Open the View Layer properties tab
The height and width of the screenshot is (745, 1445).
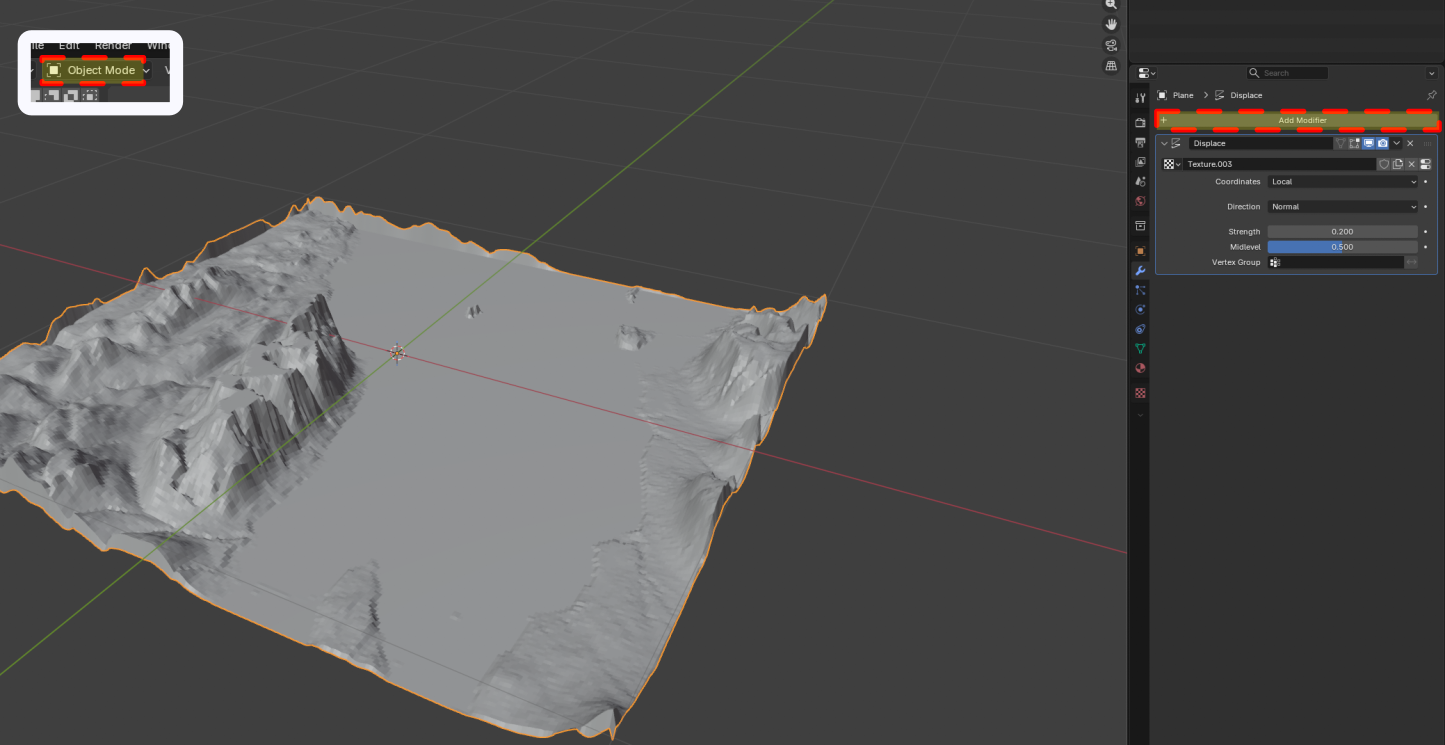click(x=1140, y=162)
